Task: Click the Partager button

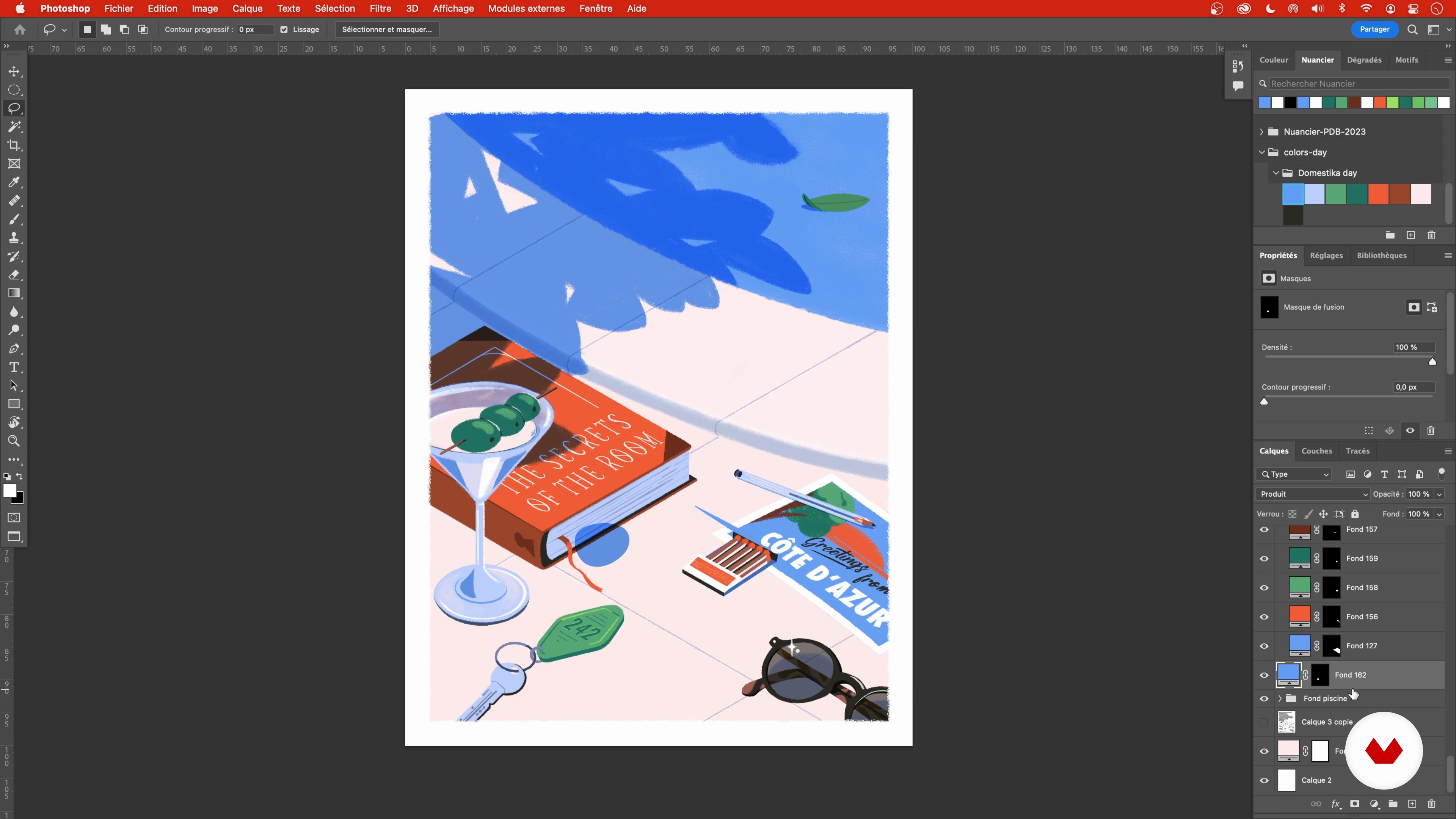Action: click(1374, 30)
